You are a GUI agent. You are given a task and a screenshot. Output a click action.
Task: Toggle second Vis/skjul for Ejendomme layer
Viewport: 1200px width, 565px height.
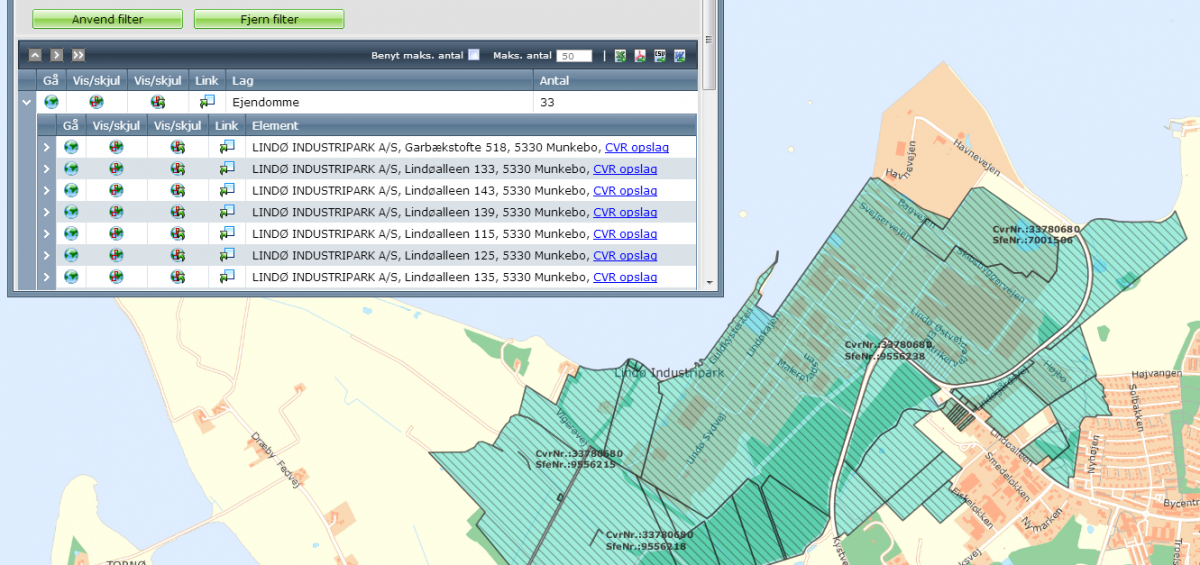(x=157, y=102)
